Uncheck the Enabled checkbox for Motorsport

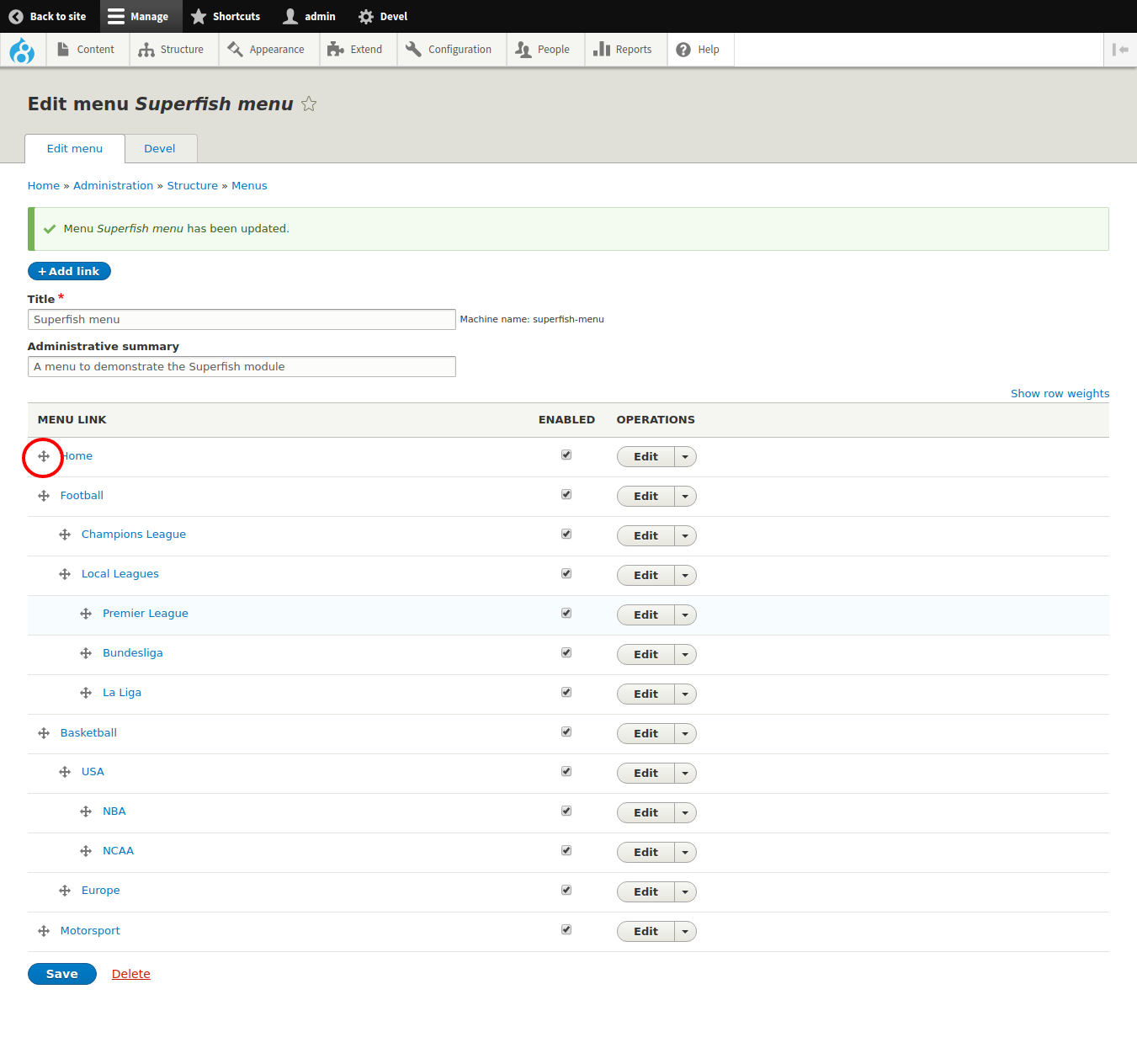(x=566, y=928)
